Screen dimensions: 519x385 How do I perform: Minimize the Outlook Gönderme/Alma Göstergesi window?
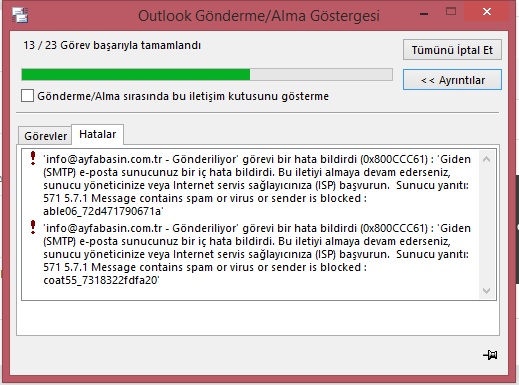click(x=424, y=14)
